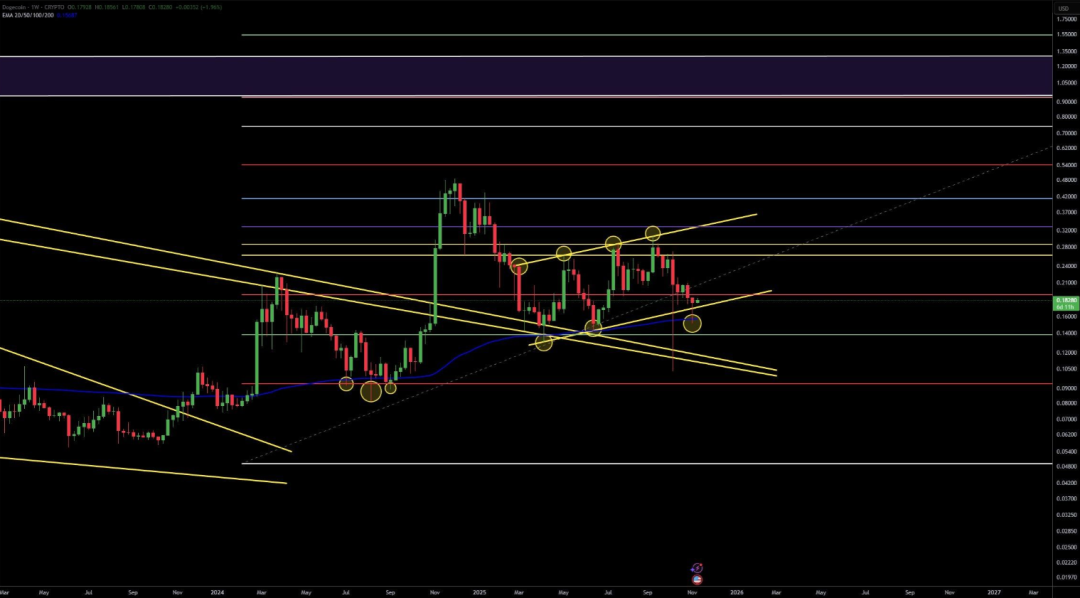The height and width of the screenshot is (598, 1080).
Task: Select the green horizontal line at 1.55
Action: point(600,35)
